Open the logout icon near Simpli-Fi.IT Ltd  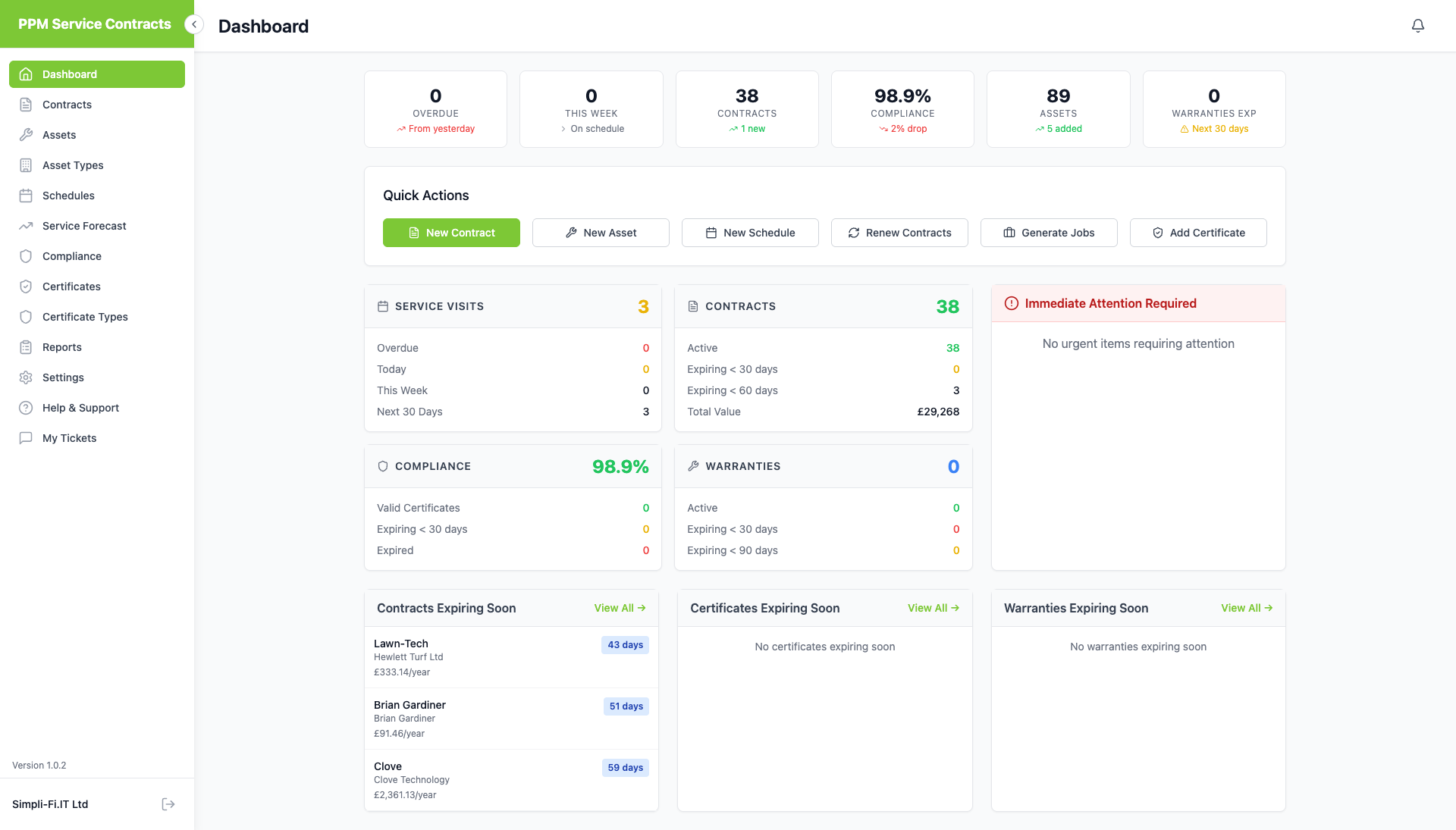click(x=168, y=803)
